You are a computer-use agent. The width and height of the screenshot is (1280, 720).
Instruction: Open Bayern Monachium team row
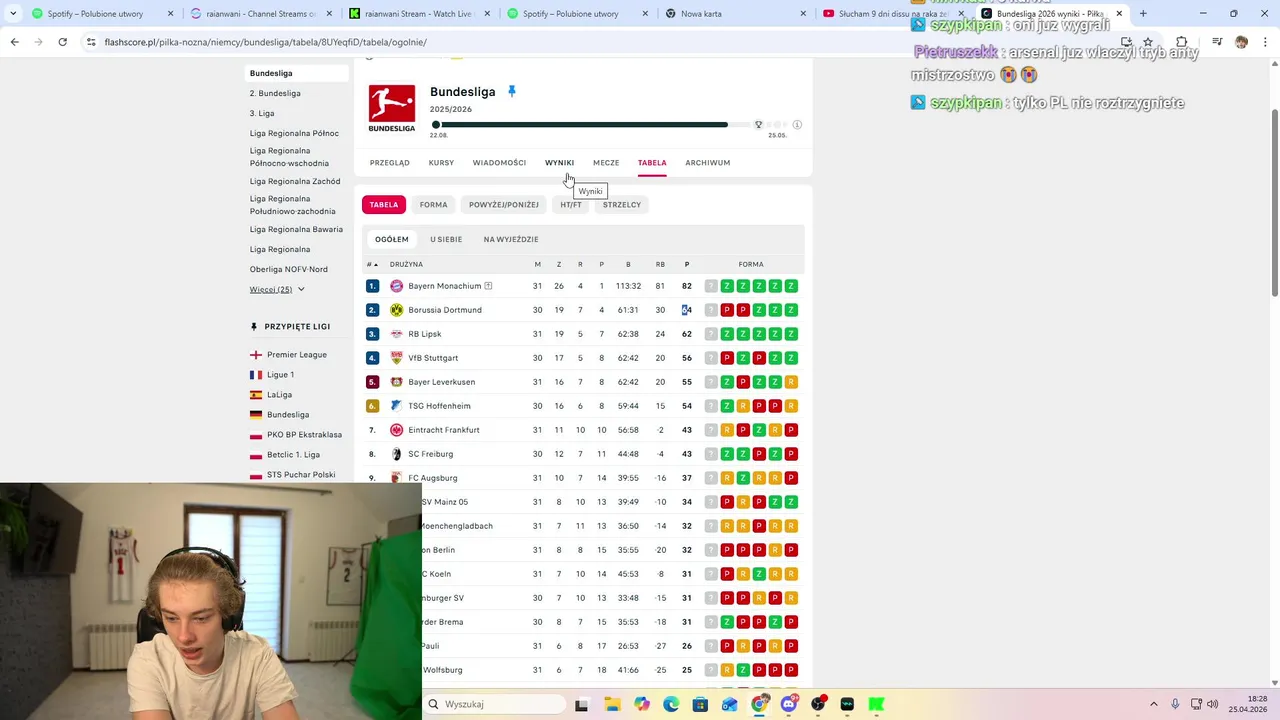583,286
